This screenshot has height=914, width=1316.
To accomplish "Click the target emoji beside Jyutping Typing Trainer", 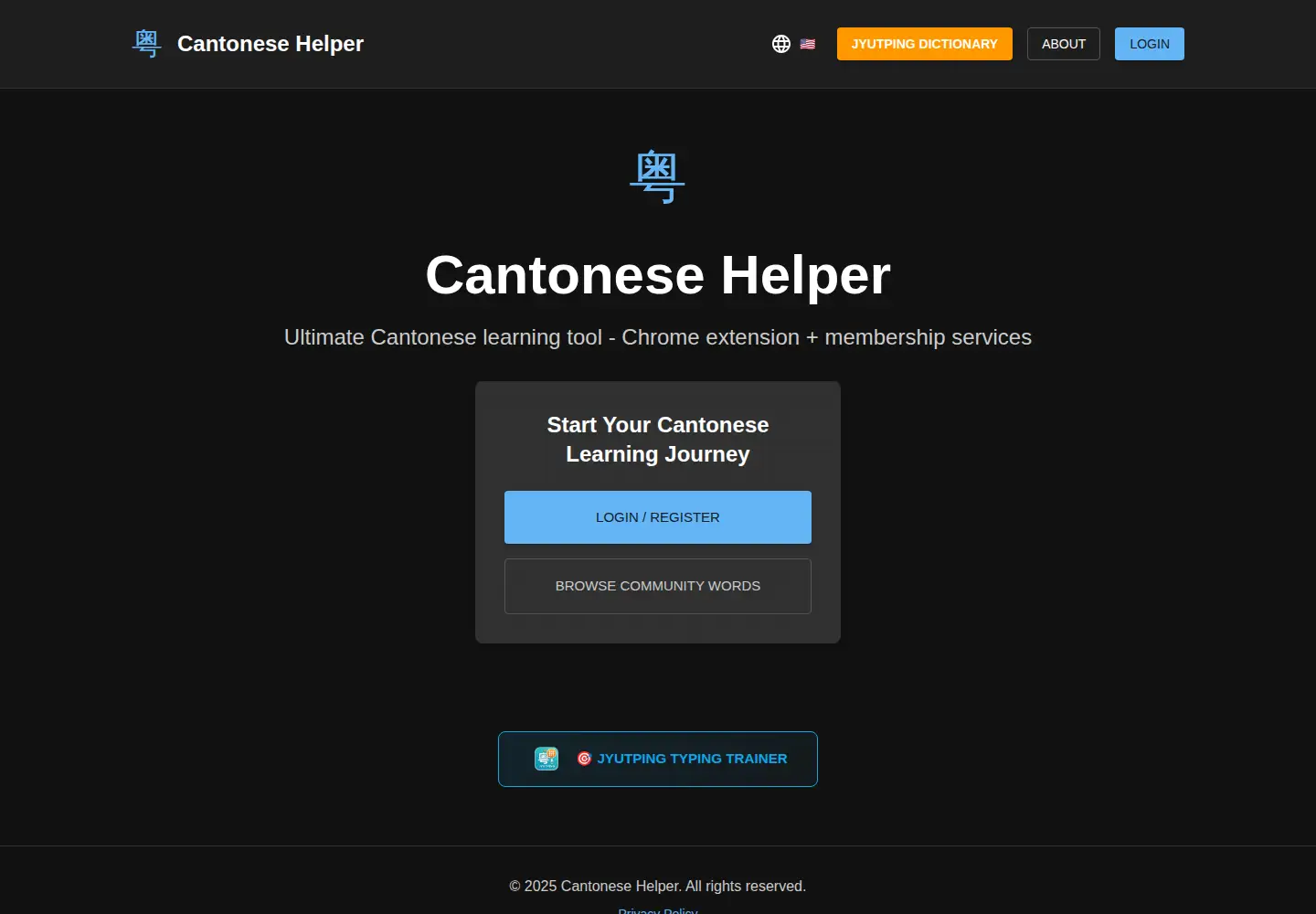I will point(585,759).
